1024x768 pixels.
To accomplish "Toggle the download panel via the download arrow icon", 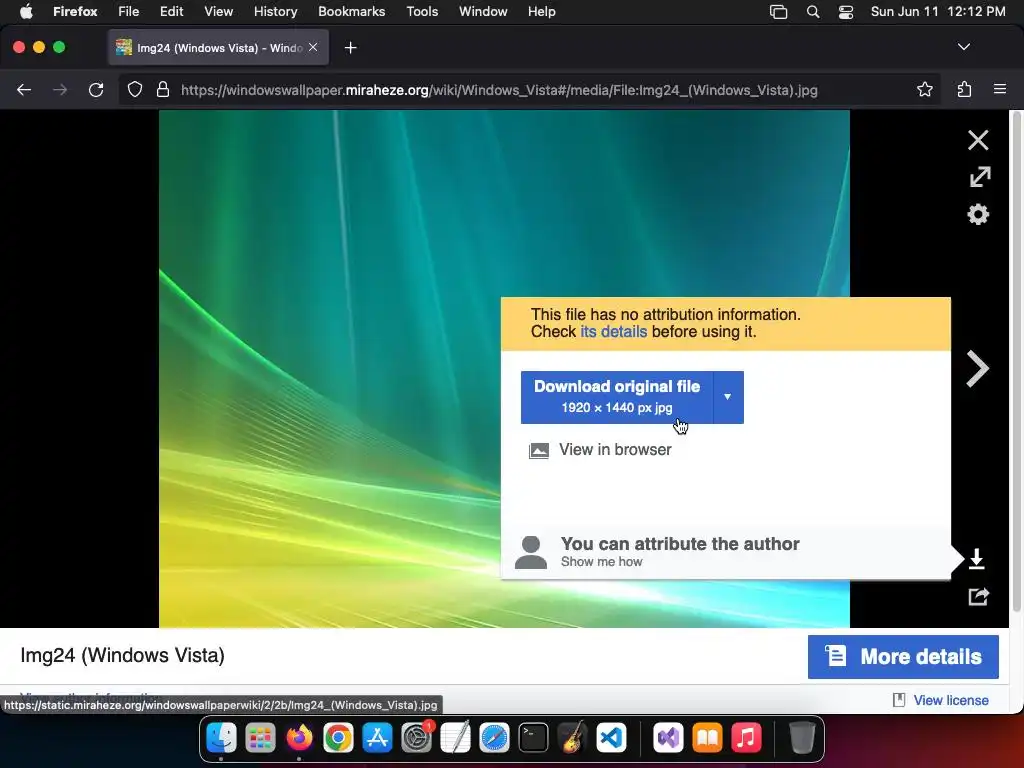I will pyautogui.click(x=976, y=559).
